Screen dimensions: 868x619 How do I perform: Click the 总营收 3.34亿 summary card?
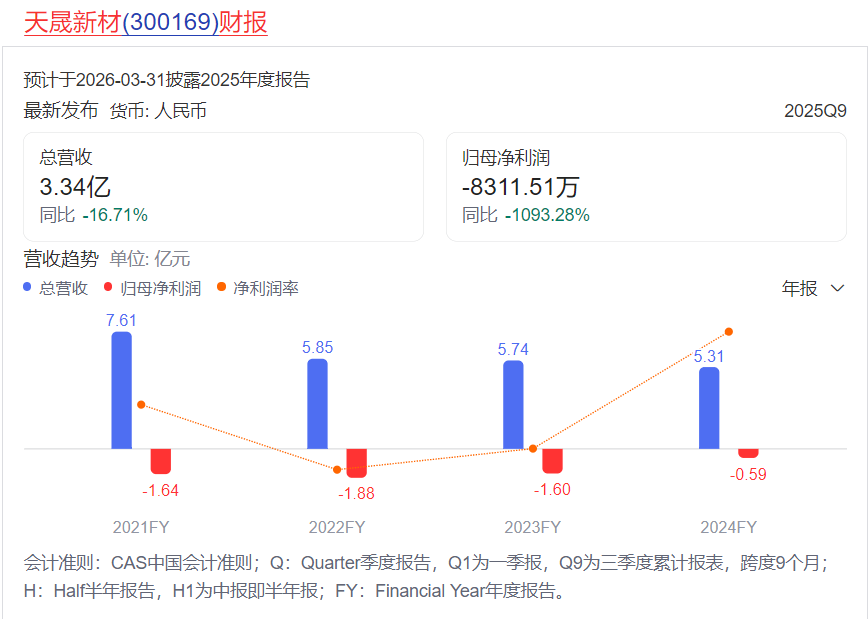pos(223,187)
